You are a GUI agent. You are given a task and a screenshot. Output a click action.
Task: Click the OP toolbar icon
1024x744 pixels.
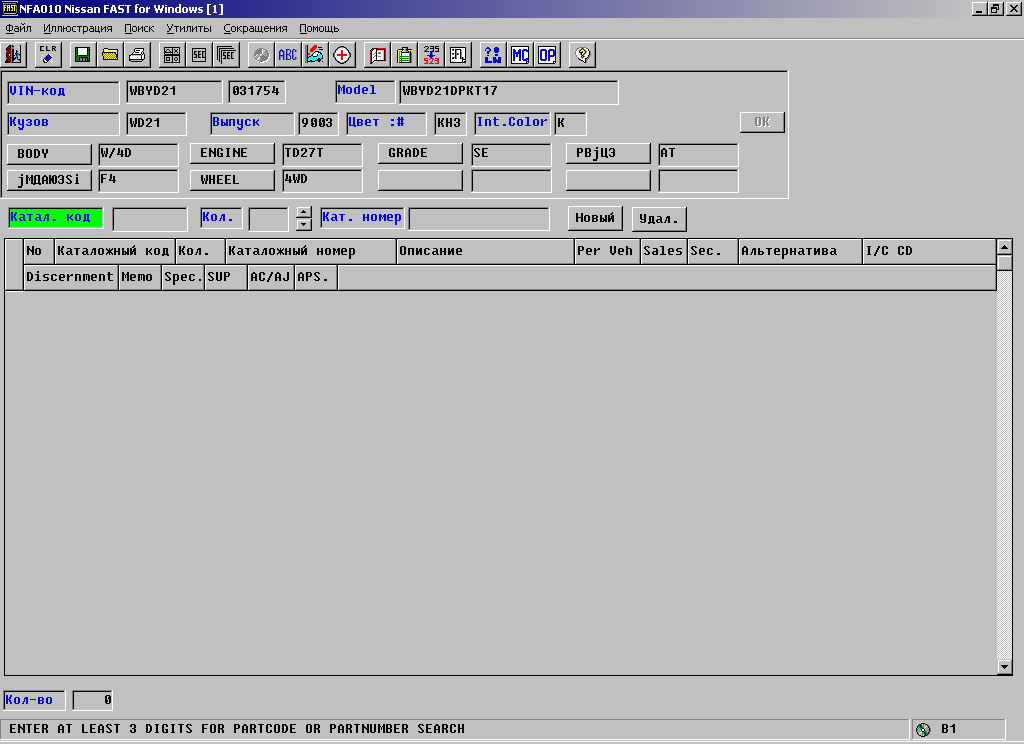pos(547,55)
